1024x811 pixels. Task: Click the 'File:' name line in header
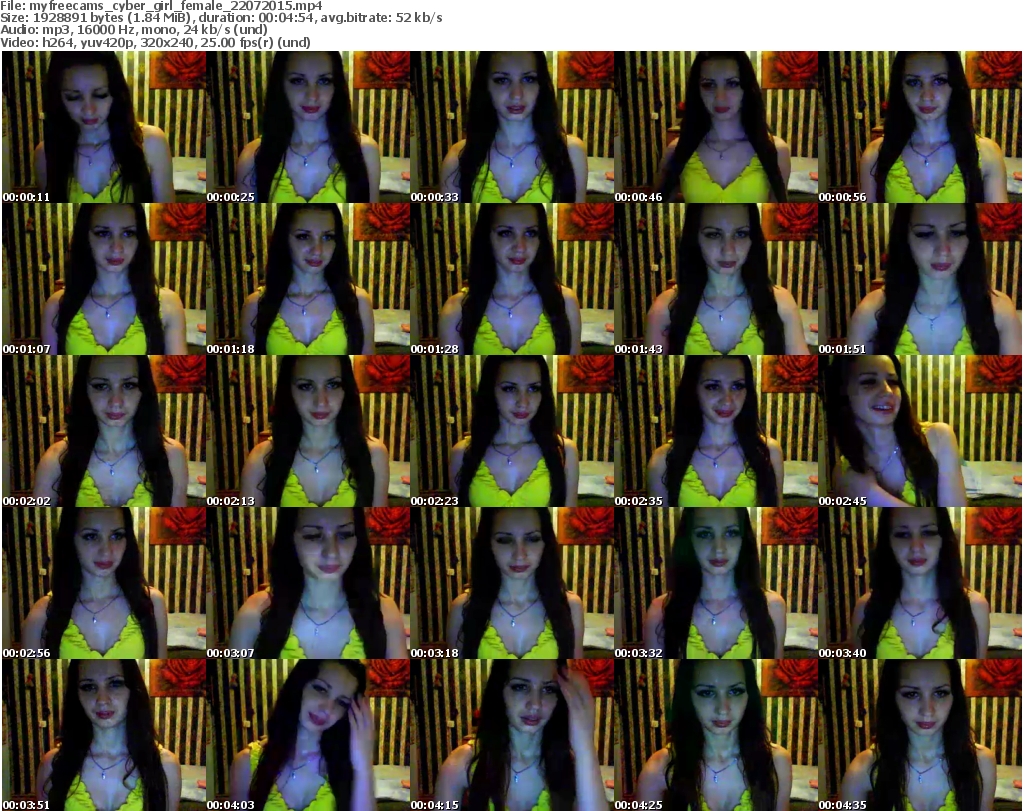pyautogui.click(x=161, y=6)
